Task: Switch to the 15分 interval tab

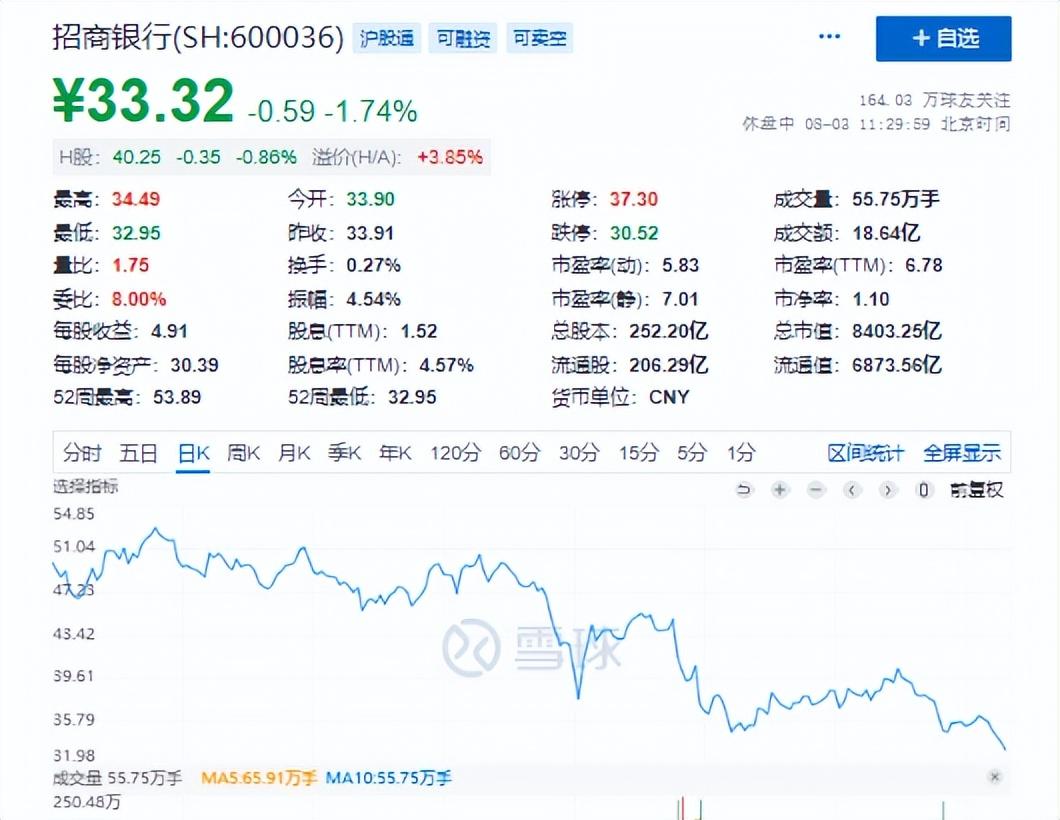Action: click(x=639, y=452)
